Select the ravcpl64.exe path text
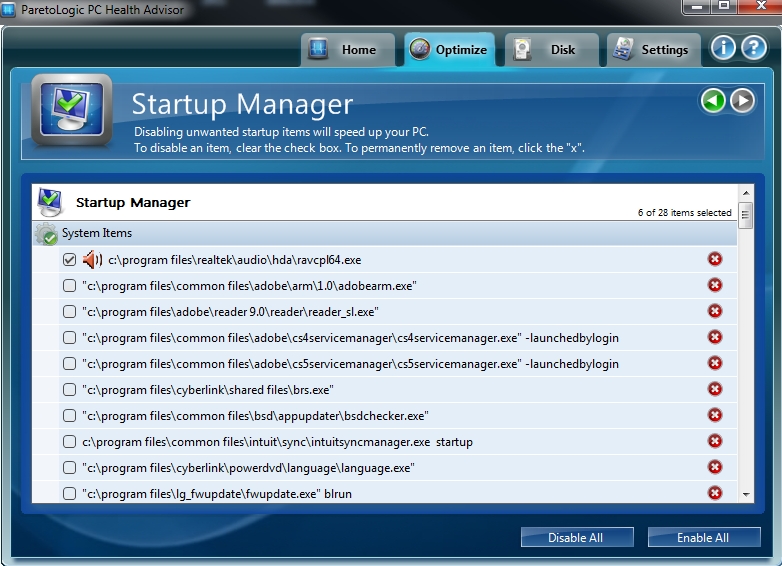 tap(234, 260)
